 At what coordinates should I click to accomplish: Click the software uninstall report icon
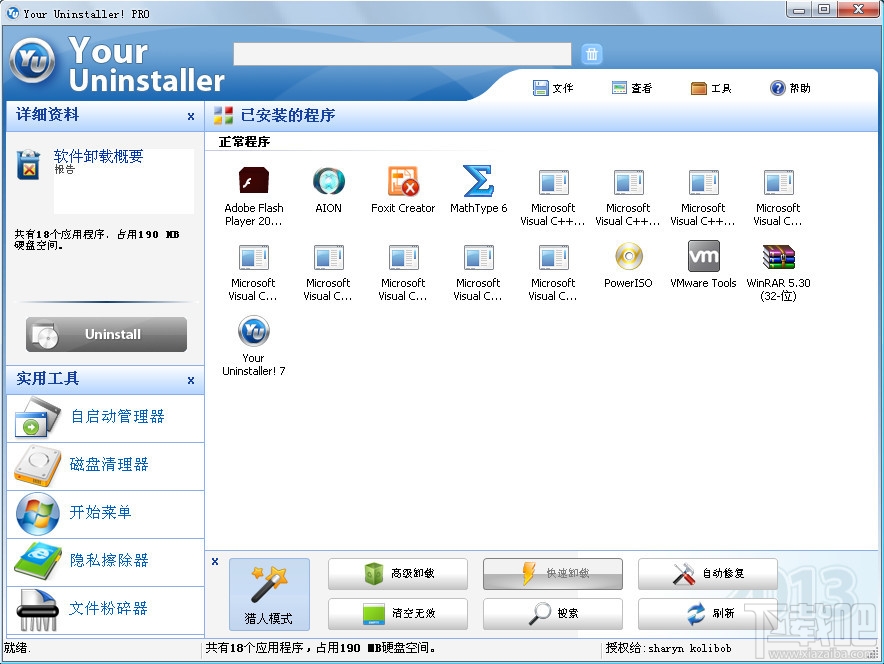[28, 165]
